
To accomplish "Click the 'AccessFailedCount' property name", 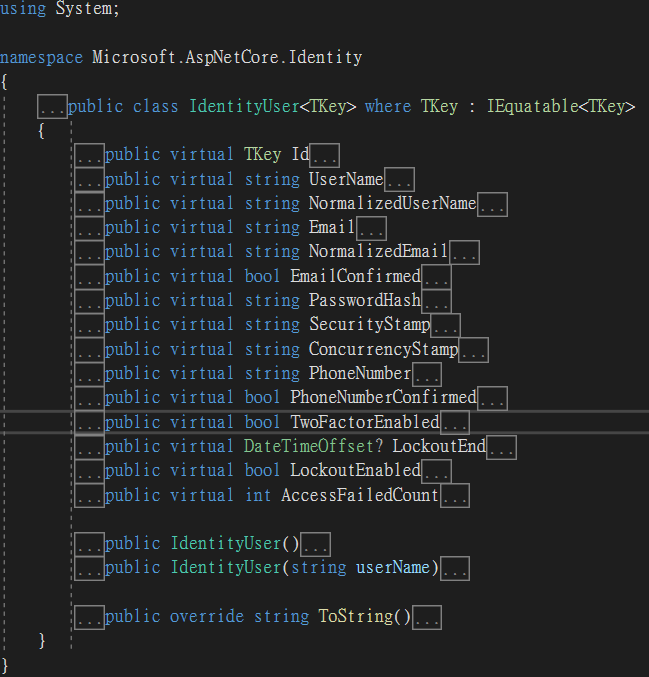I will click(360, 495).
